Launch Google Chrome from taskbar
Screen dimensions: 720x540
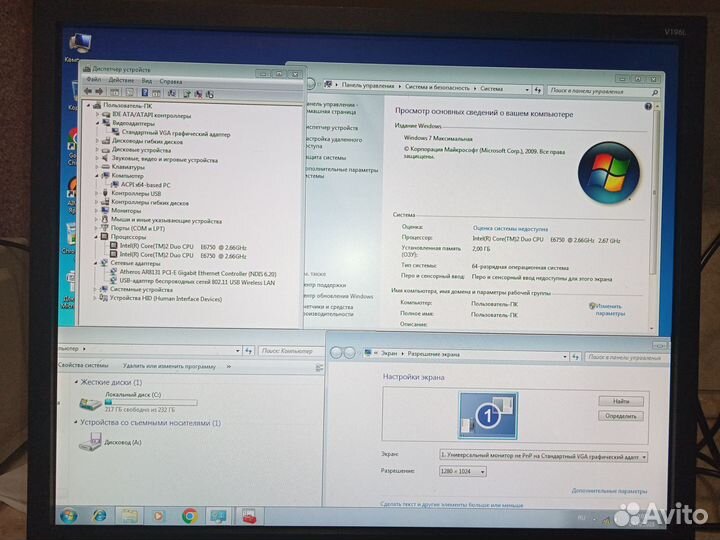click(x=189, y=516)
